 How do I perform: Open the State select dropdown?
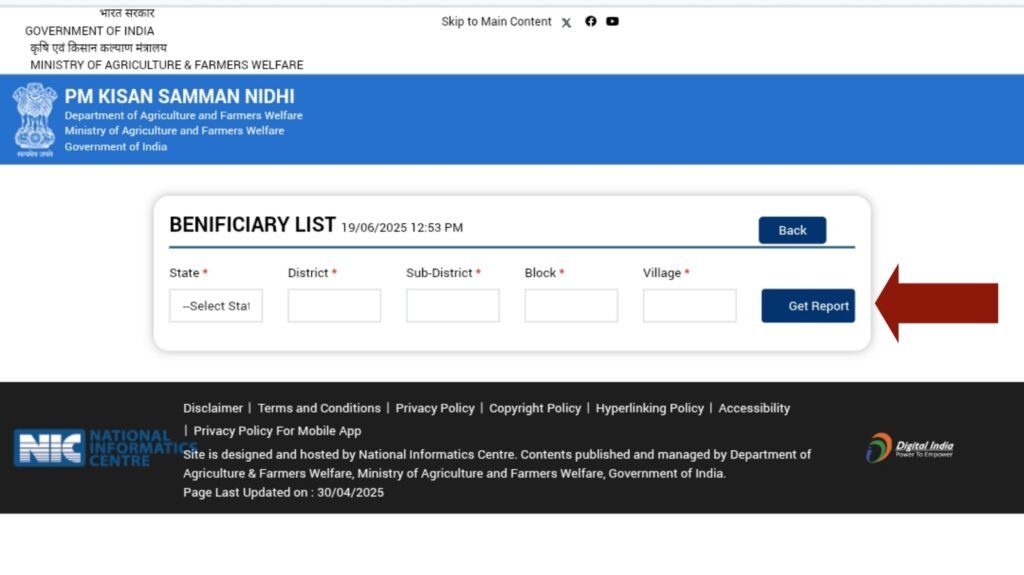coord(216,306)
